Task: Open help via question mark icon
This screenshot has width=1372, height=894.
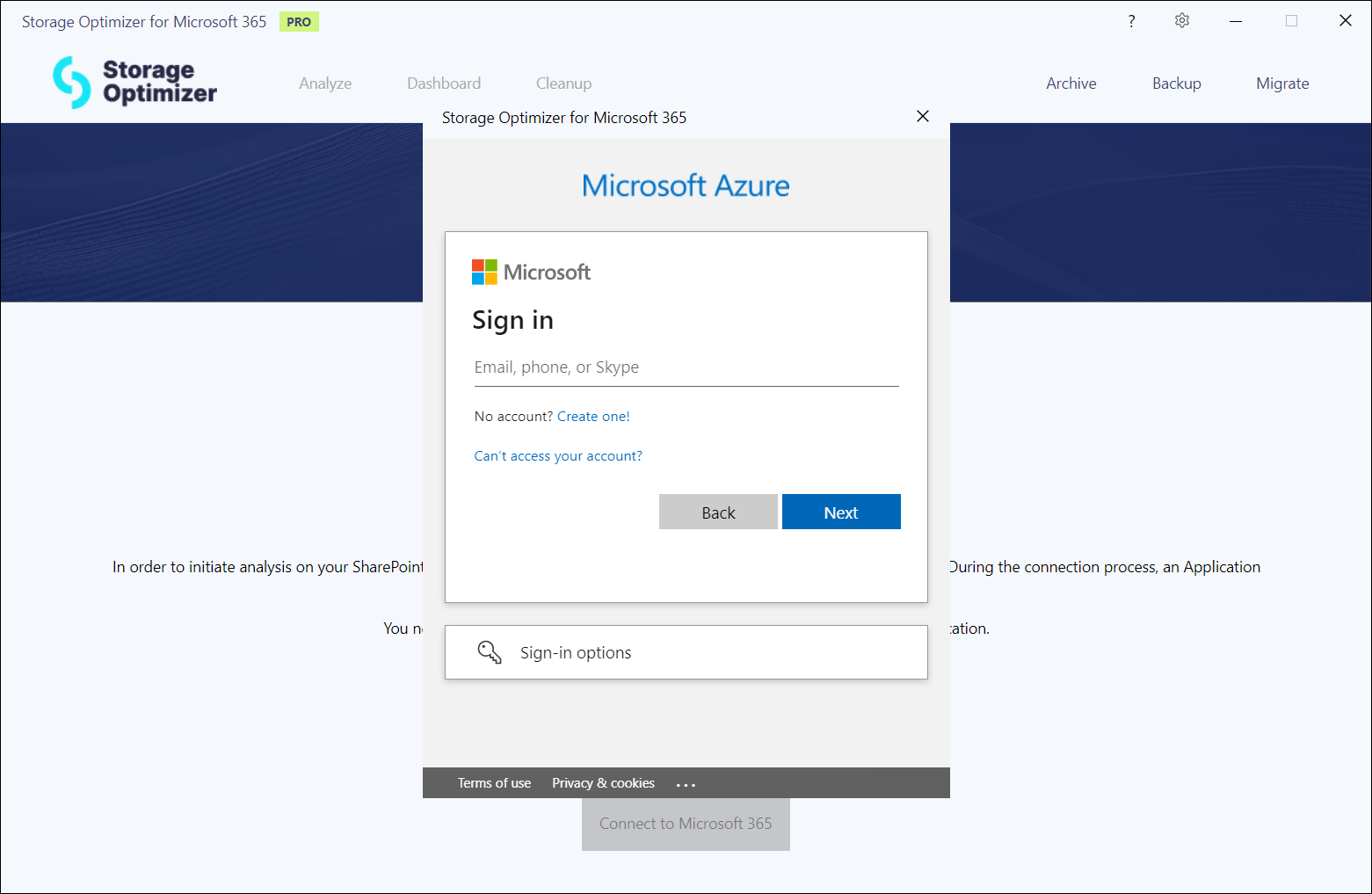Action: pyautogui.click(x=1131, y=21)
